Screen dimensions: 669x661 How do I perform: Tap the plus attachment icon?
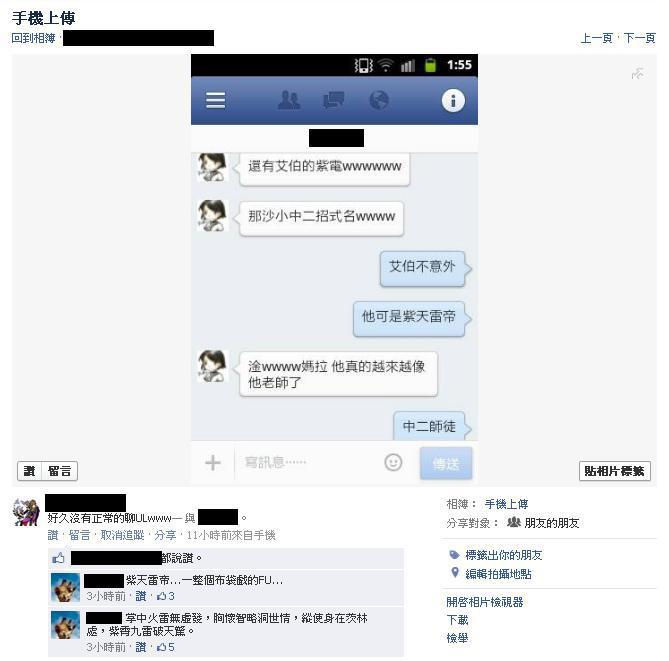click(213, 463)
